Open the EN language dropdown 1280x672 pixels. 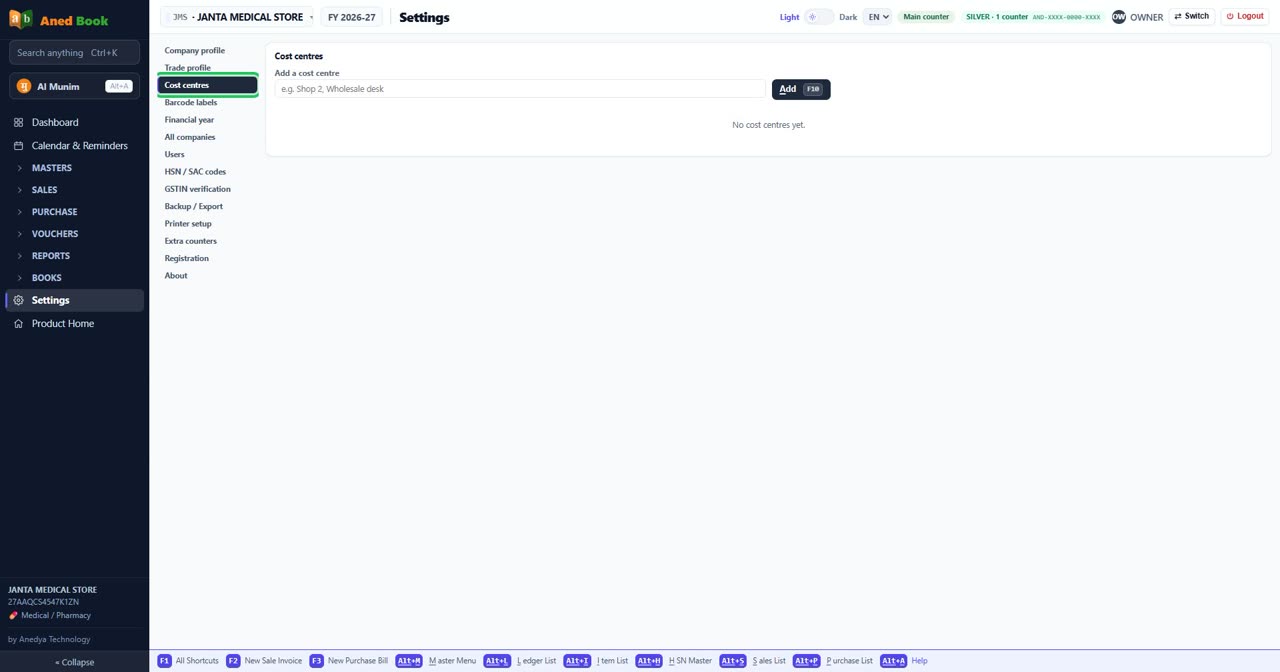point(877,17)
